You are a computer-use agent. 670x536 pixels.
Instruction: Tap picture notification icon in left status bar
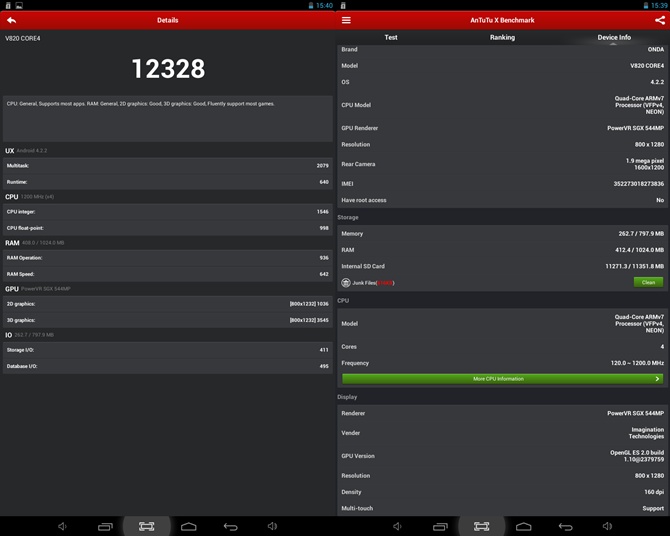tap(19, 6)
